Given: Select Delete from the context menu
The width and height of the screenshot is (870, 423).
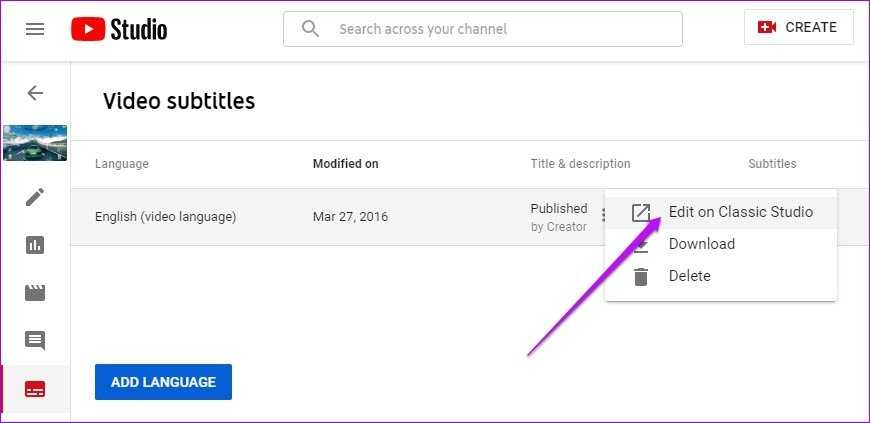Looking at the screenshot, I should 689,276.
